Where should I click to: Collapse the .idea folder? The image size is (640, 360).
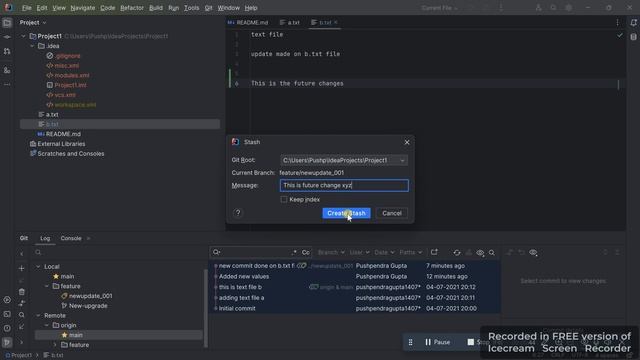[x=32, y=46]
